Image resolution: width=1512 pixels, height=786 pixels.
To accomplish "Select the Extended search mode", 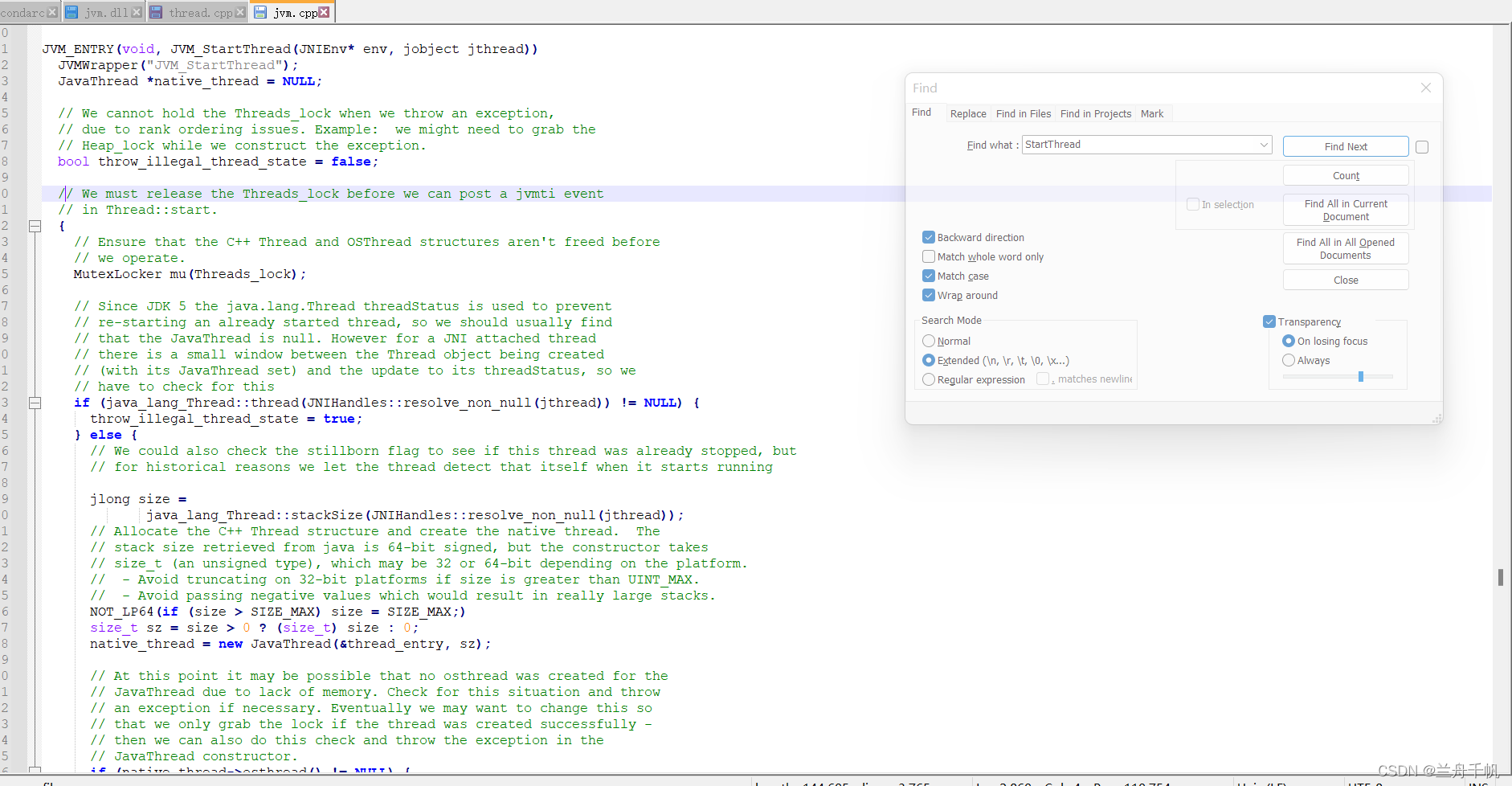I will point(929,360).
